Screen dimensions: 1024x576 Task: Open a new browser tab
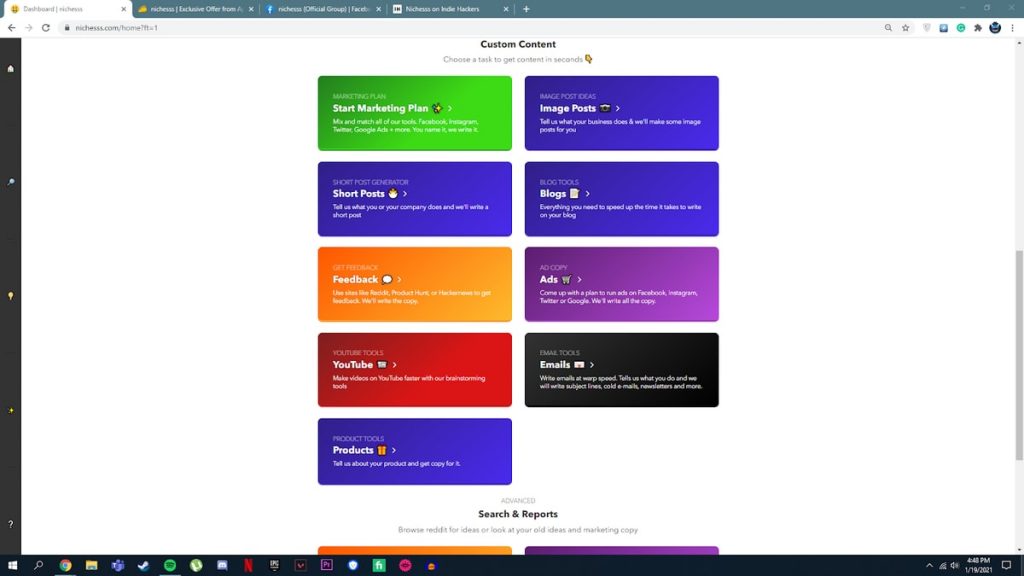[526, 9]
